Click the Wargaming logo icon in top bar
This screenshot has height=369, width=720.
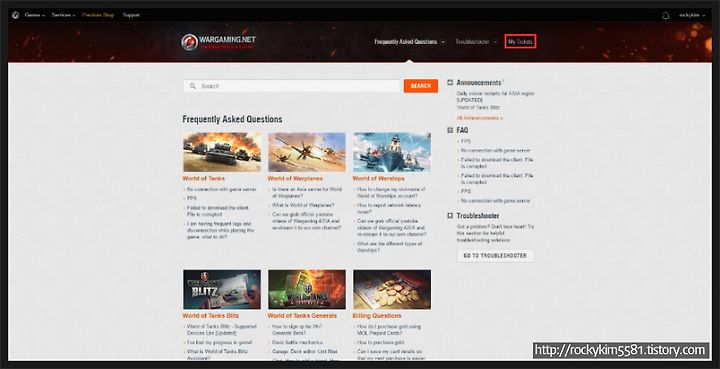[15, 15]
